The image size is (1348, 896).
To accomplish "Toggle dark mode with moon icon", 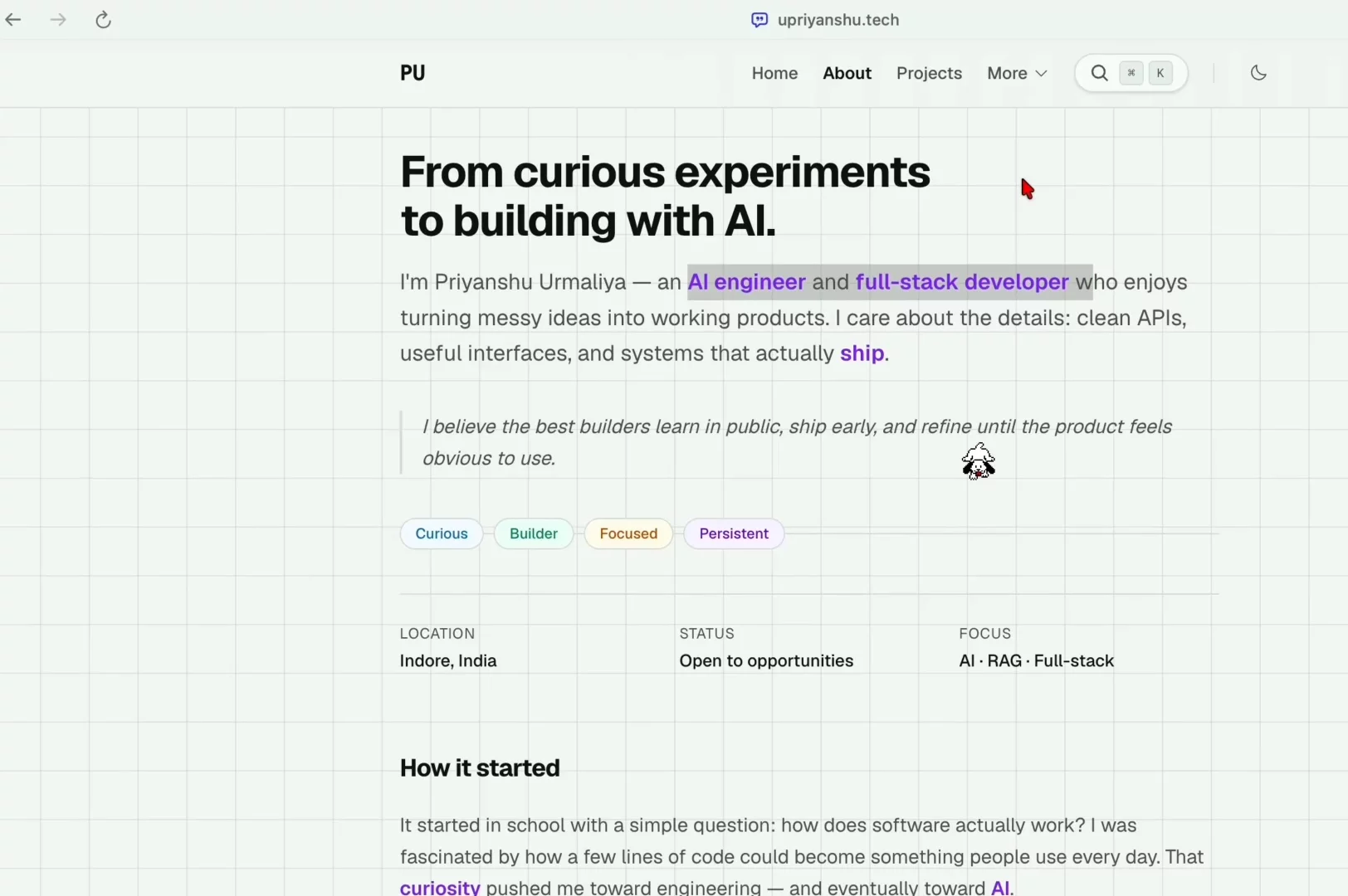I will (1258, 73).
